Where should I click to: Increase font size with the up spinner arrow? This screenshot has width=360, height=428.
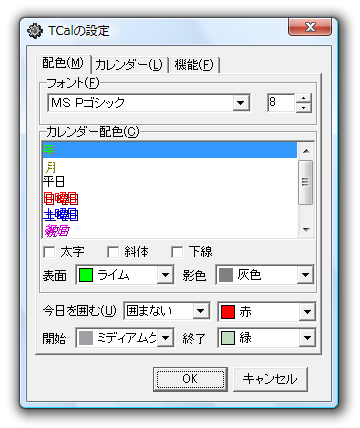(x=303, y=98)
